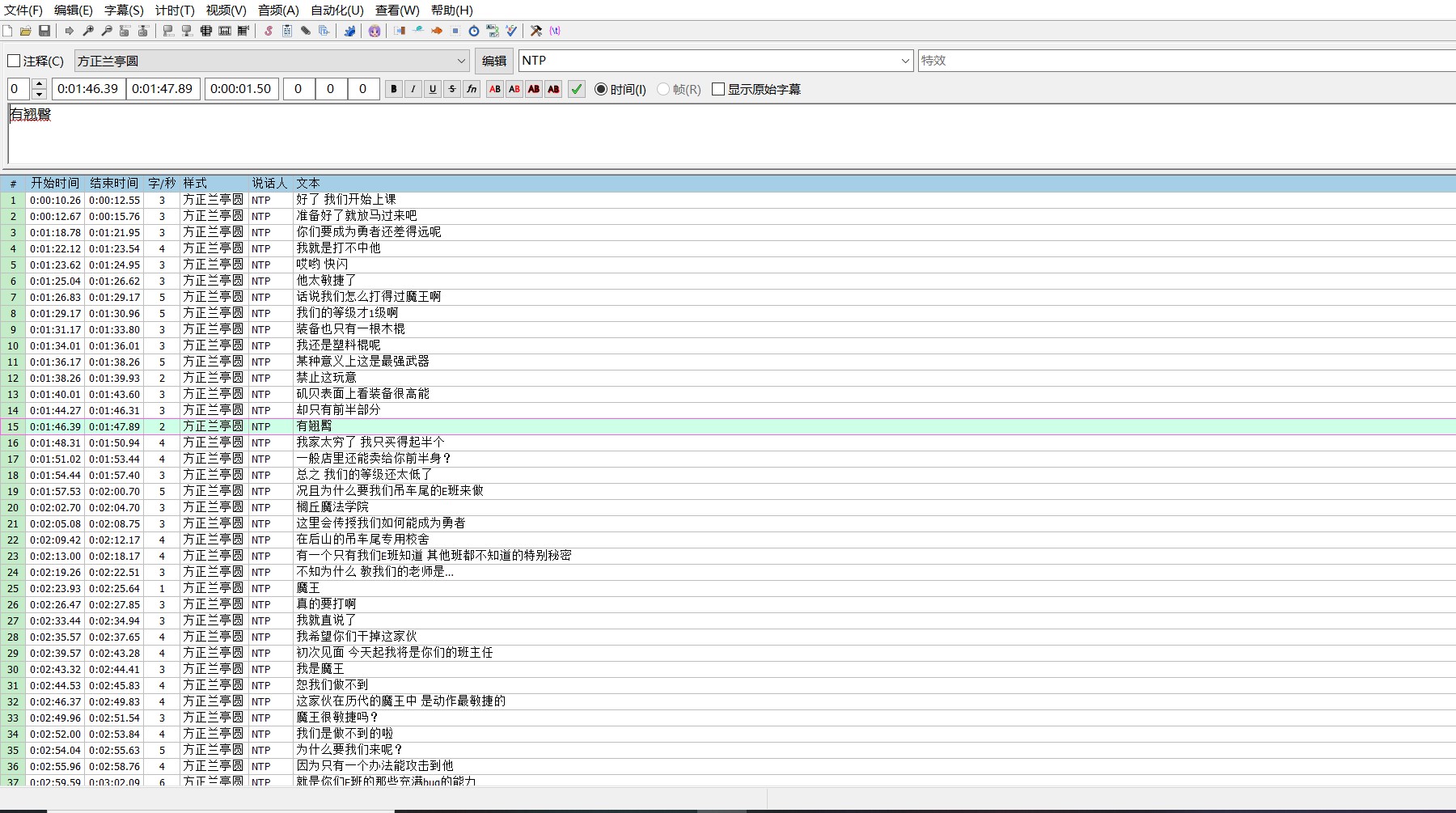Click the Jump To arrow icon
The height and width of the screenshot is (813, 1456).
coord(70,31)
